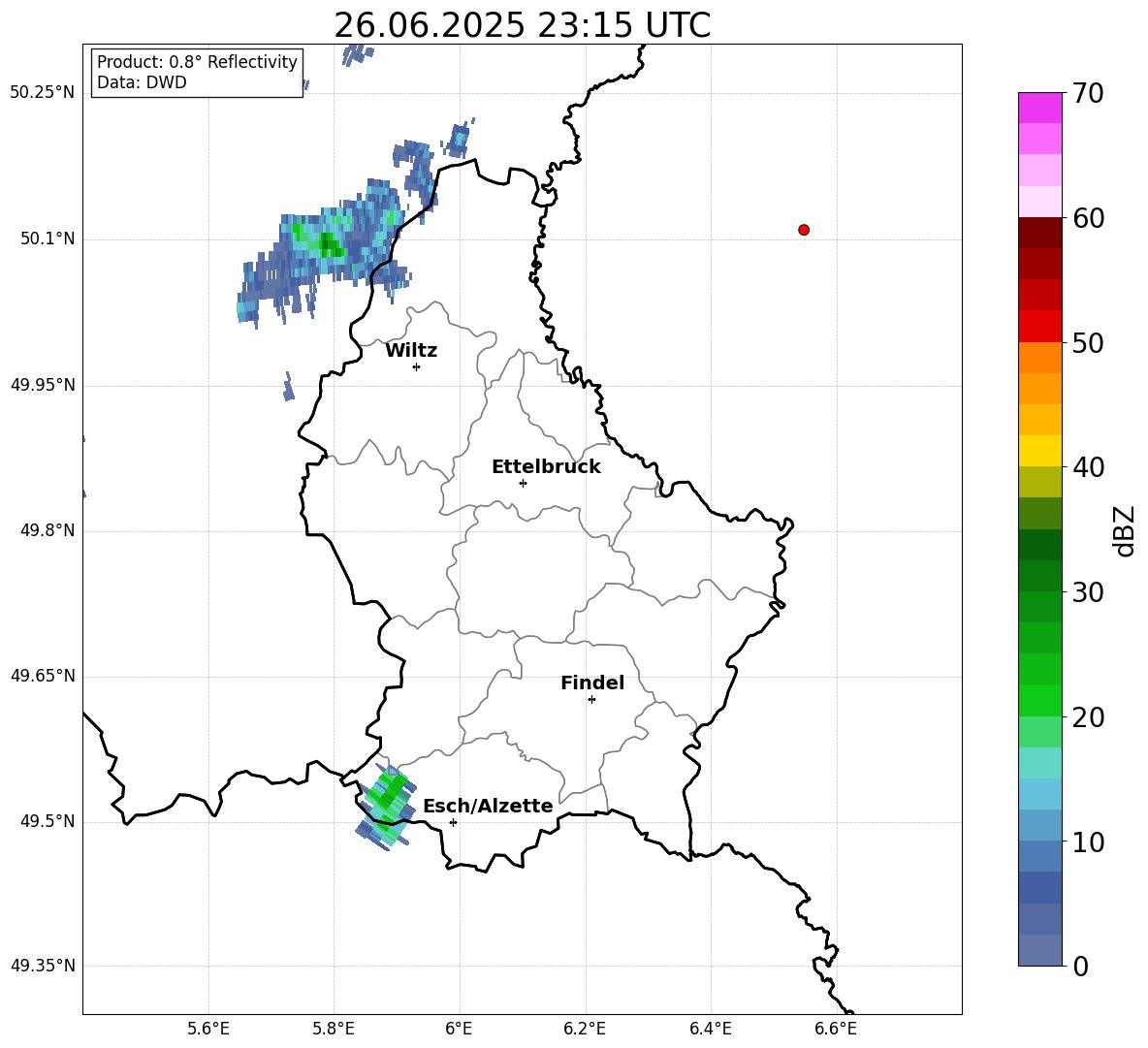Screen dimensions: 1148x1048
Task: Click the Findel label
Action: coord(592,683)
